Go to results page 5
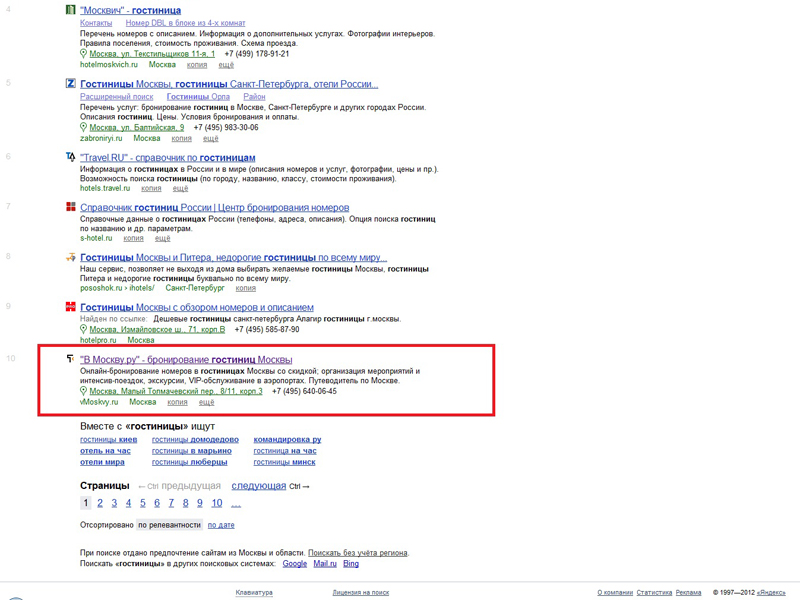Viewport: 800px width, 600px height. [143, 503]
